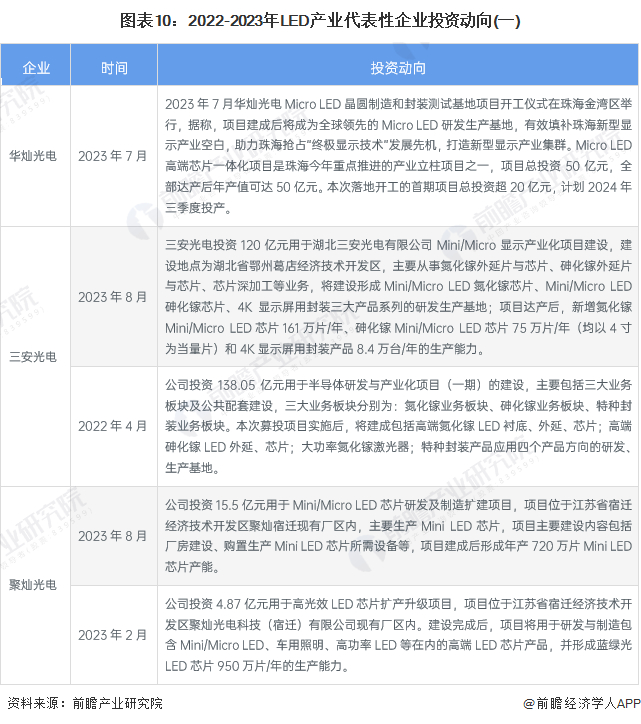Click the 华灿光电 Micro LED 珠海金湾区 description
Viewport: 641px width, 724px height.
398,156
